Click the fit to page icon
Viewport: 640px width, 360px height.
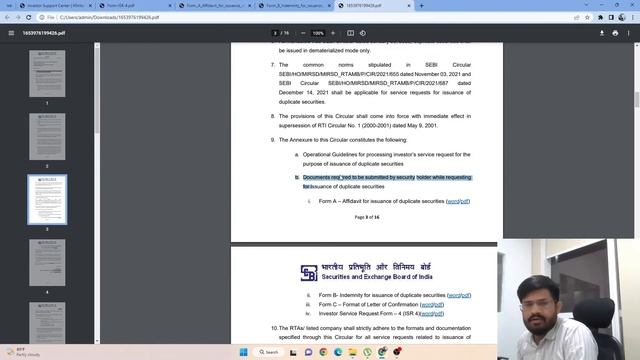click(x=350, y=33)
